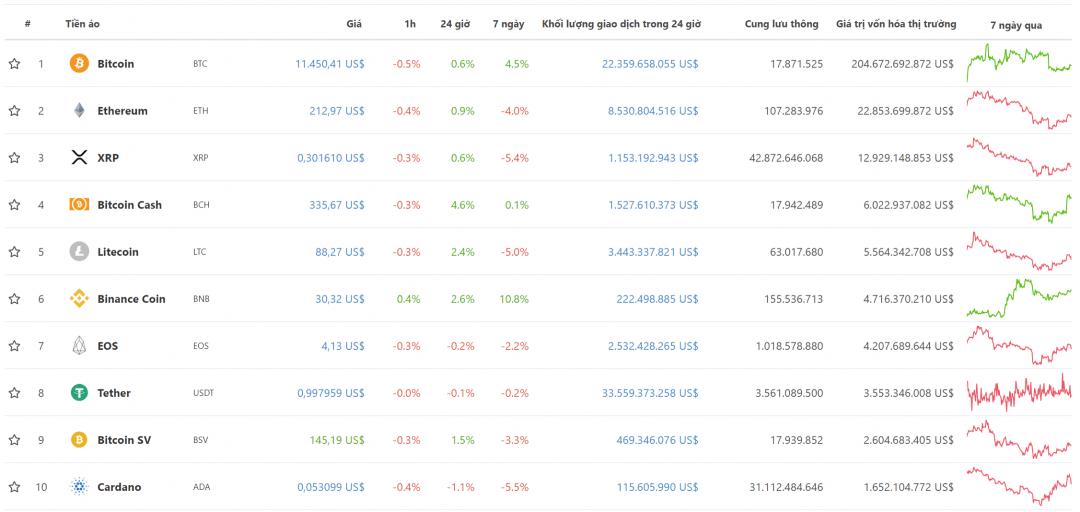Sort by the Tiền ảo column header

(x=83, y=23)
